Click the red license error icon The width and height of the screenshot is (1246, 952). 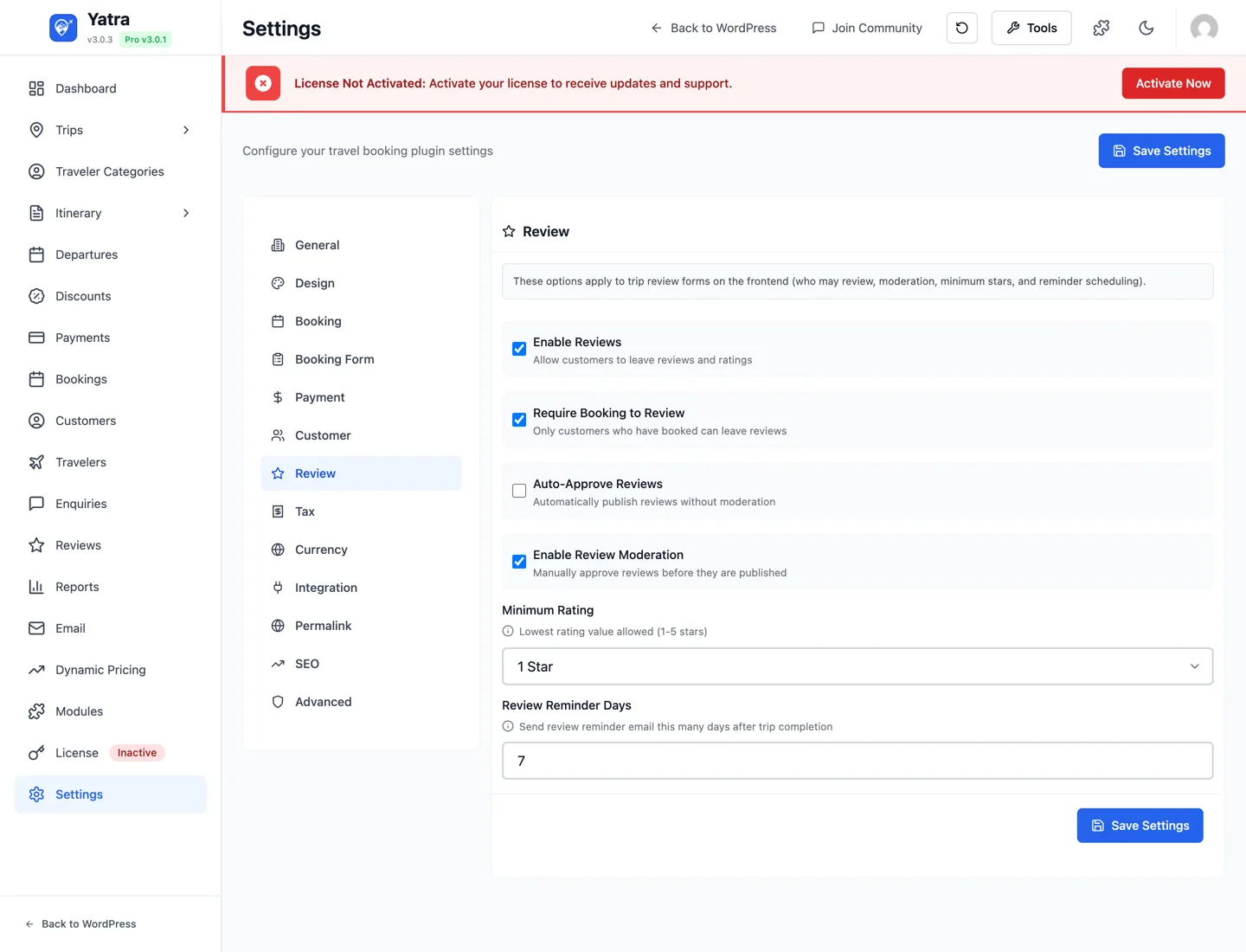click(263, 83)
